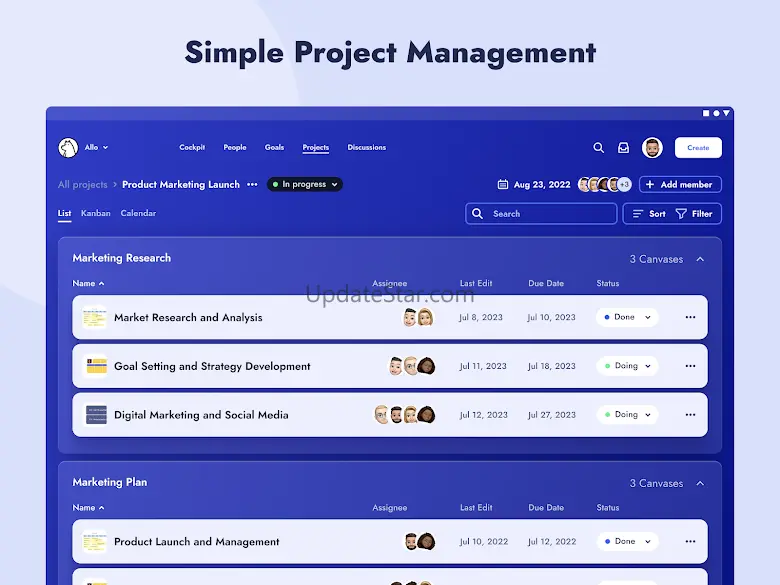Change Done status of Market Research
Screen dimensions: 780x585
pos(627,317)
